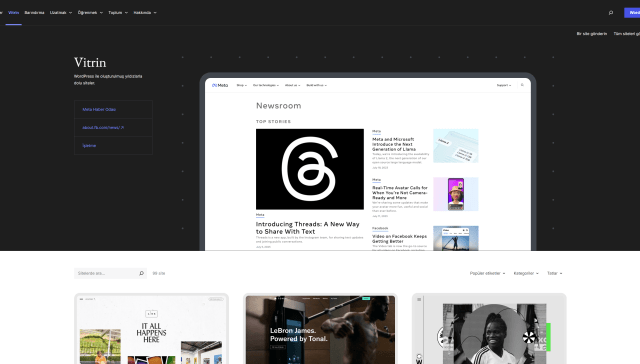Click the 'Meta and Microsoft' Llama story headline
640x364 pixels.
(393, 144)
